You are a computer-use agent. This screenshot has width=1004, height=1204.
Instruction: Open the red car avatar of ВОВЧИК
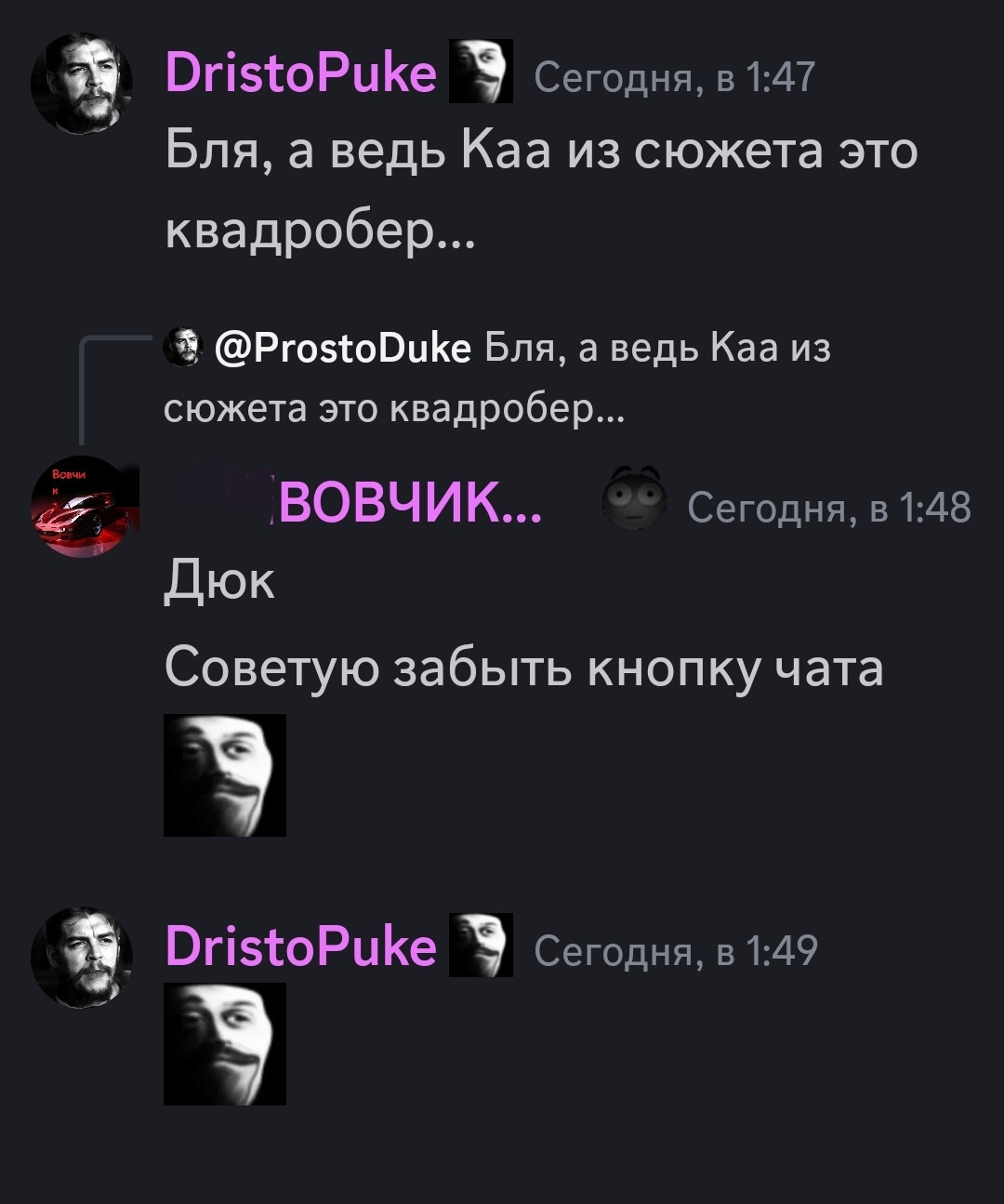point(82,507)
